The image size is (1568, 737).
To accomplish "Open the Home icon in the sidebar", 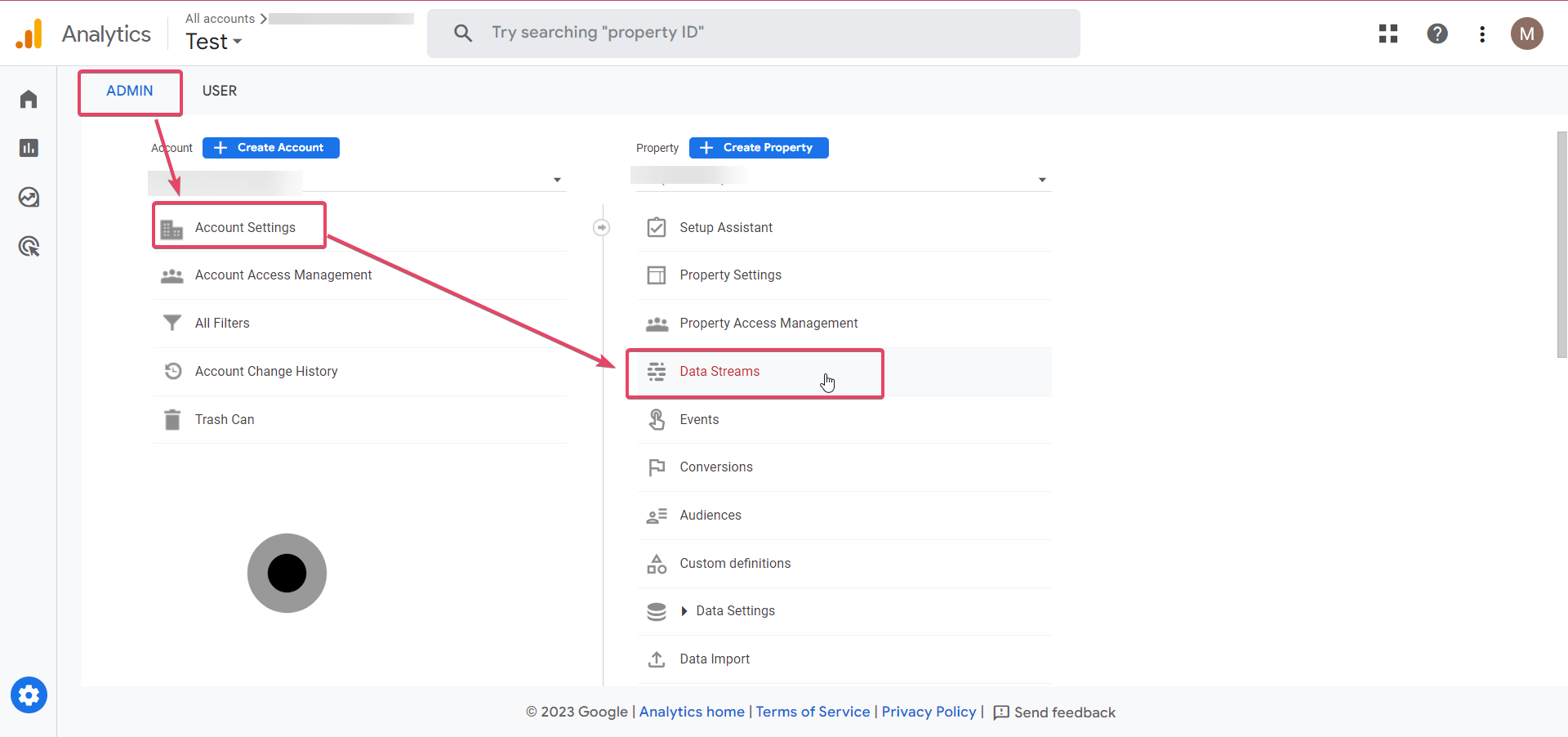I will 29,99.
